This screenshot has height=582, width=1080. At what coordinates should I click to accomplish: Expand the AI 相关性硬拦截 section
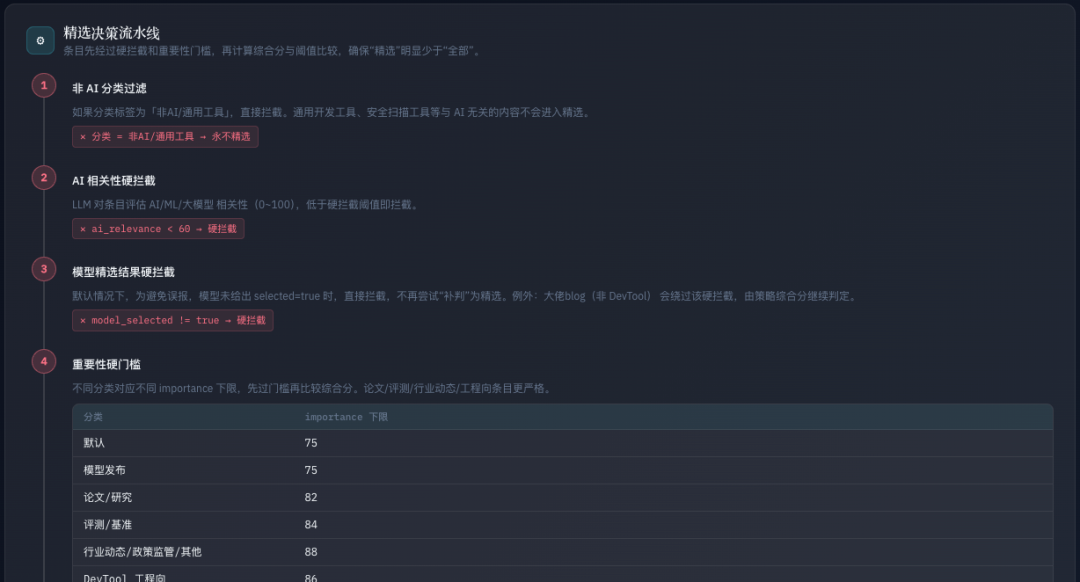112,180
